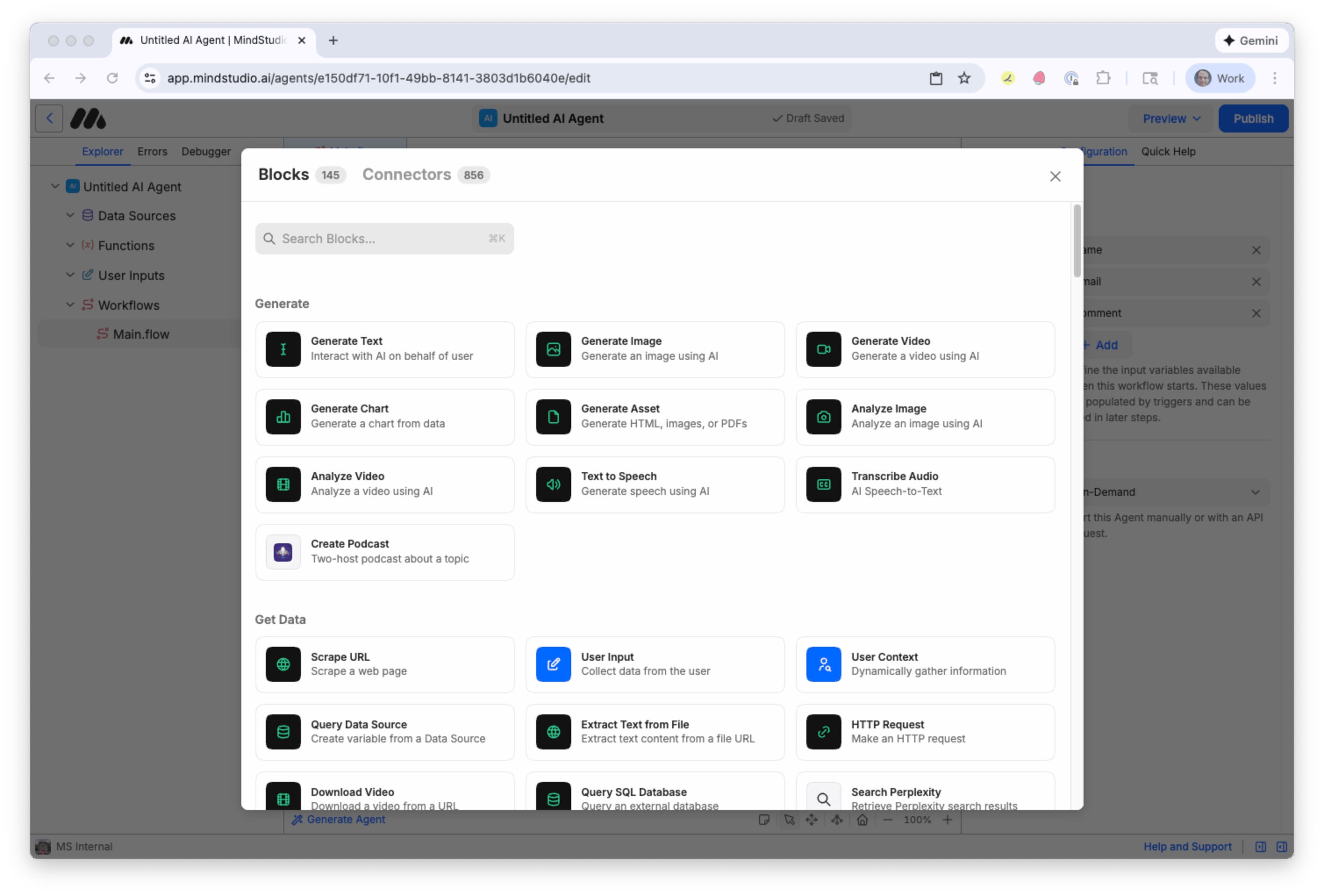This screenshot has height=896, width=1324.
Task: Switch to the Connectors tab
Action: (x=407, y=174)
